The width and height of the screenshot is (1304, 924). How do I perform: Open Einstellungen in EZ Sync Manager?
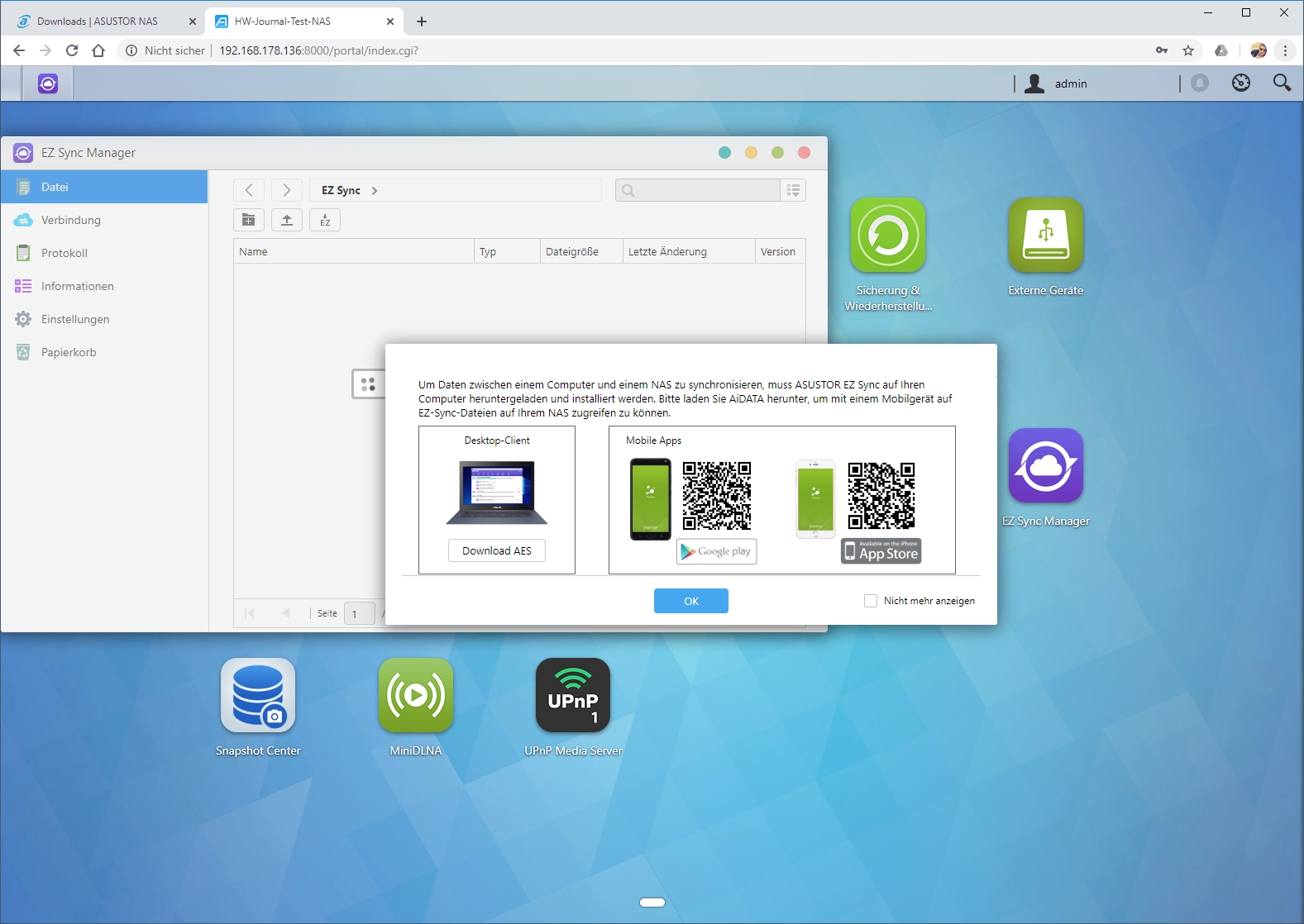pyautogui.click(x=104, y=319)
